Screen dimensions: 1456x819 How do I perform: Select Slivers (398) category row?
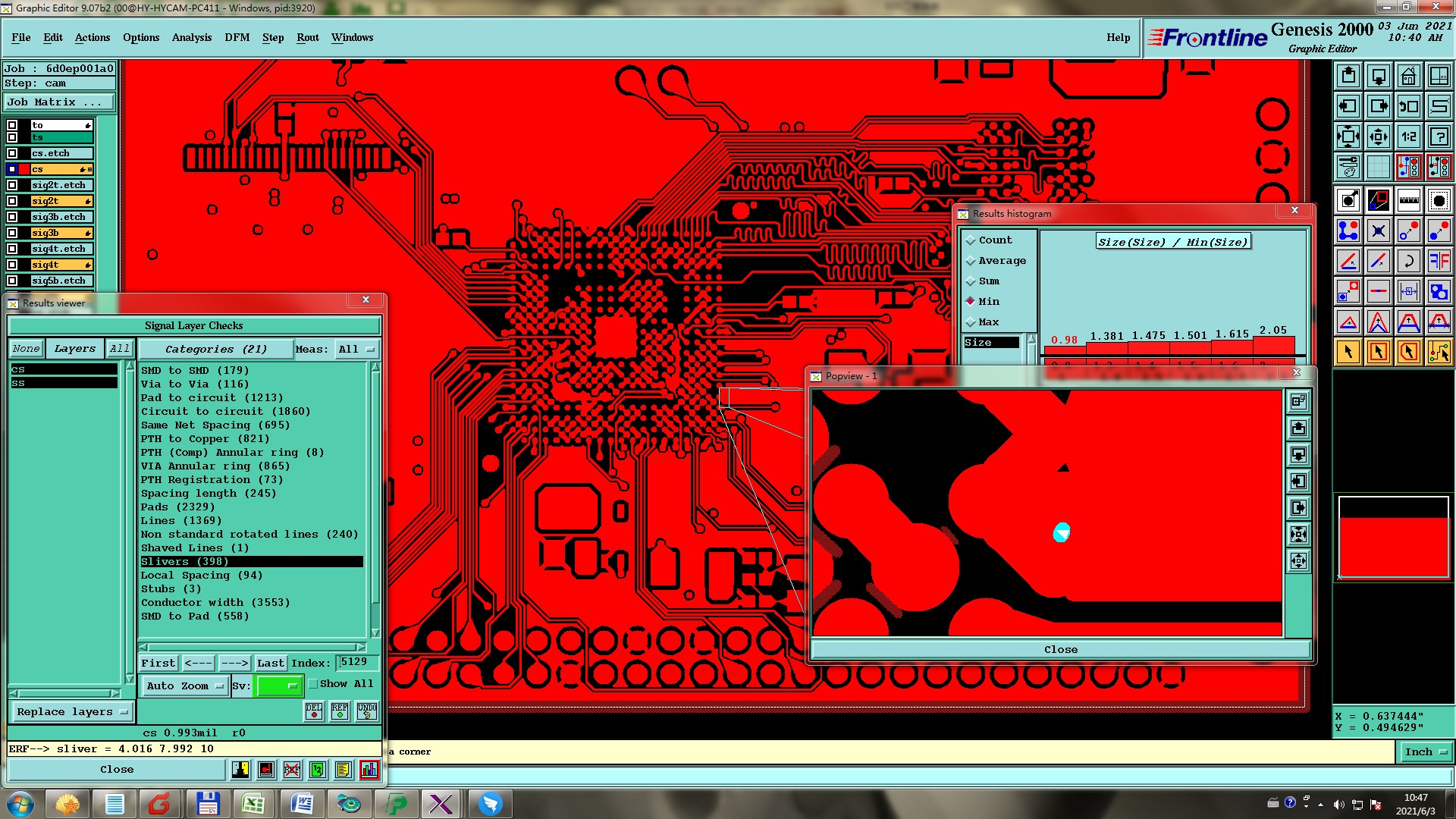point(251,561)
